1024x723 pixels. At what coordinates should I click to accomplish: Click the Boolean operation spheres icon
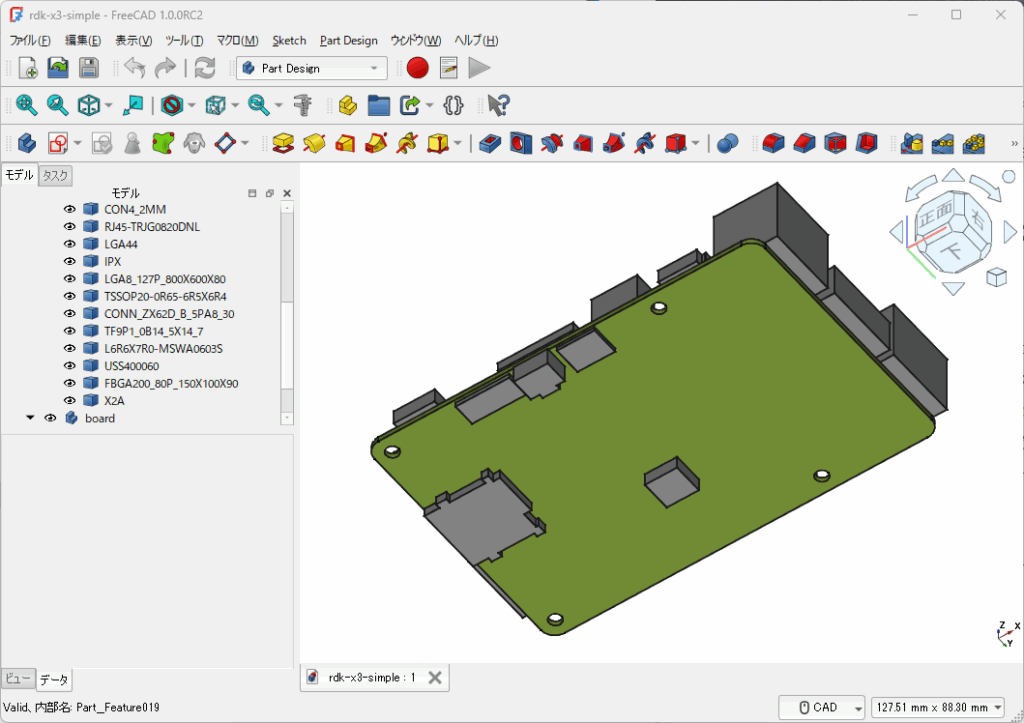pyautogui.click(x=727, y=144)
